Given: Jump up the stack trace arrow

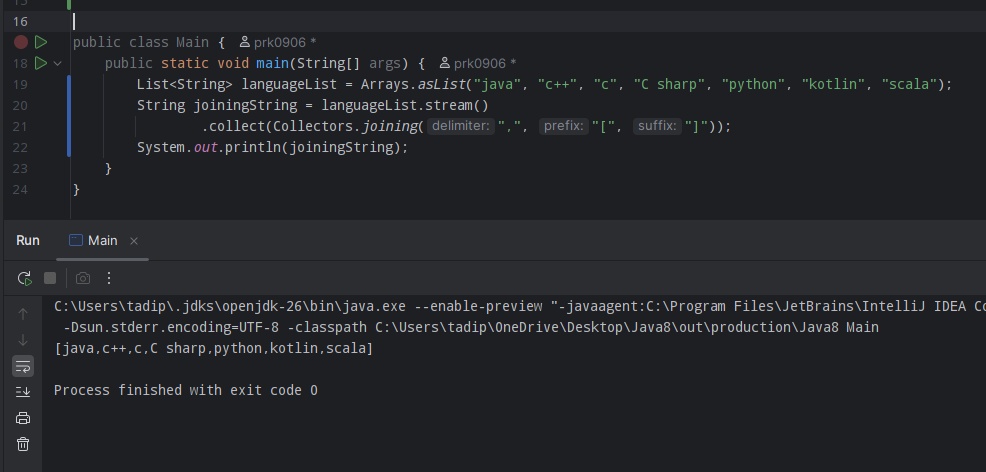Looking at the screenshot, I should pos(23,313).
